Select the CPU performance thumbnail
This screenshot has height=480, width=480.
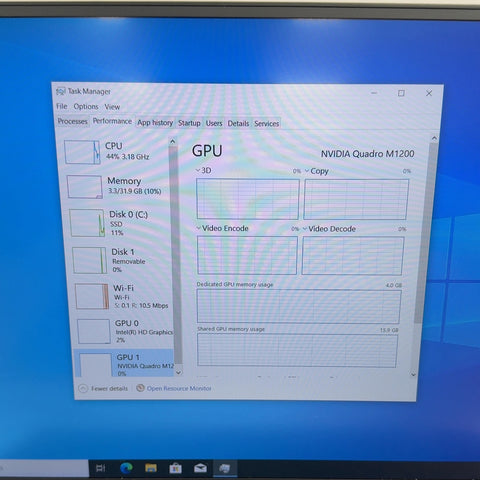pyautogui.click(x=82, y=152)
